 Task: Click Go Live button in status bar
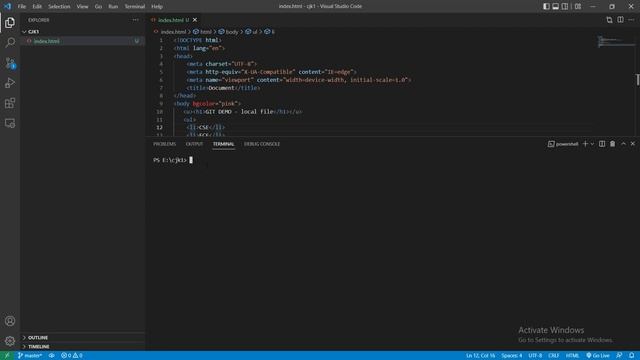(598, 356)
